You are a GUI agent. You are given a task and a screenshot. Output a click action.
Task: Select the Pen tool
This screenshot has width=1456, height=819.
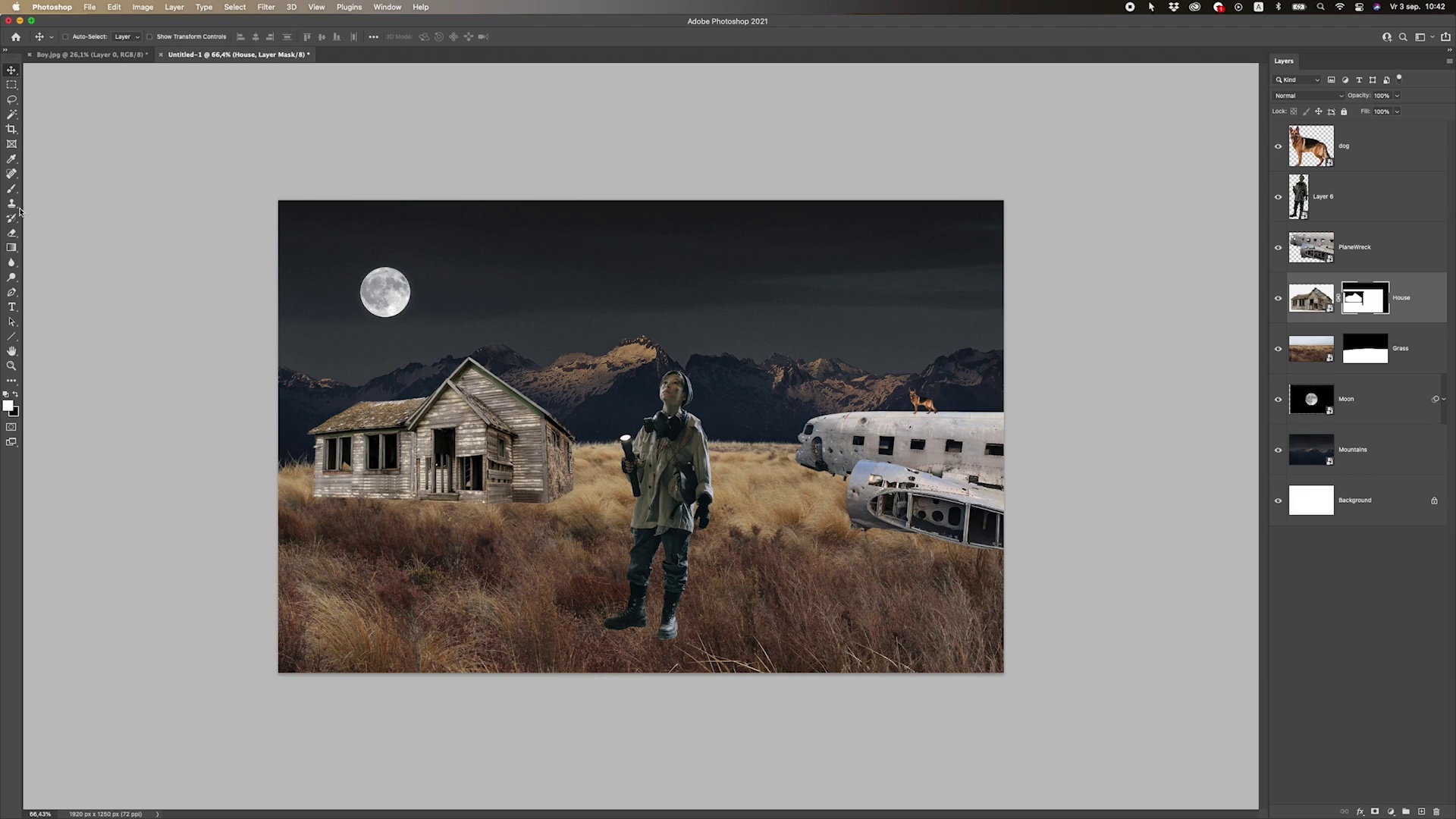pos(11,292)
